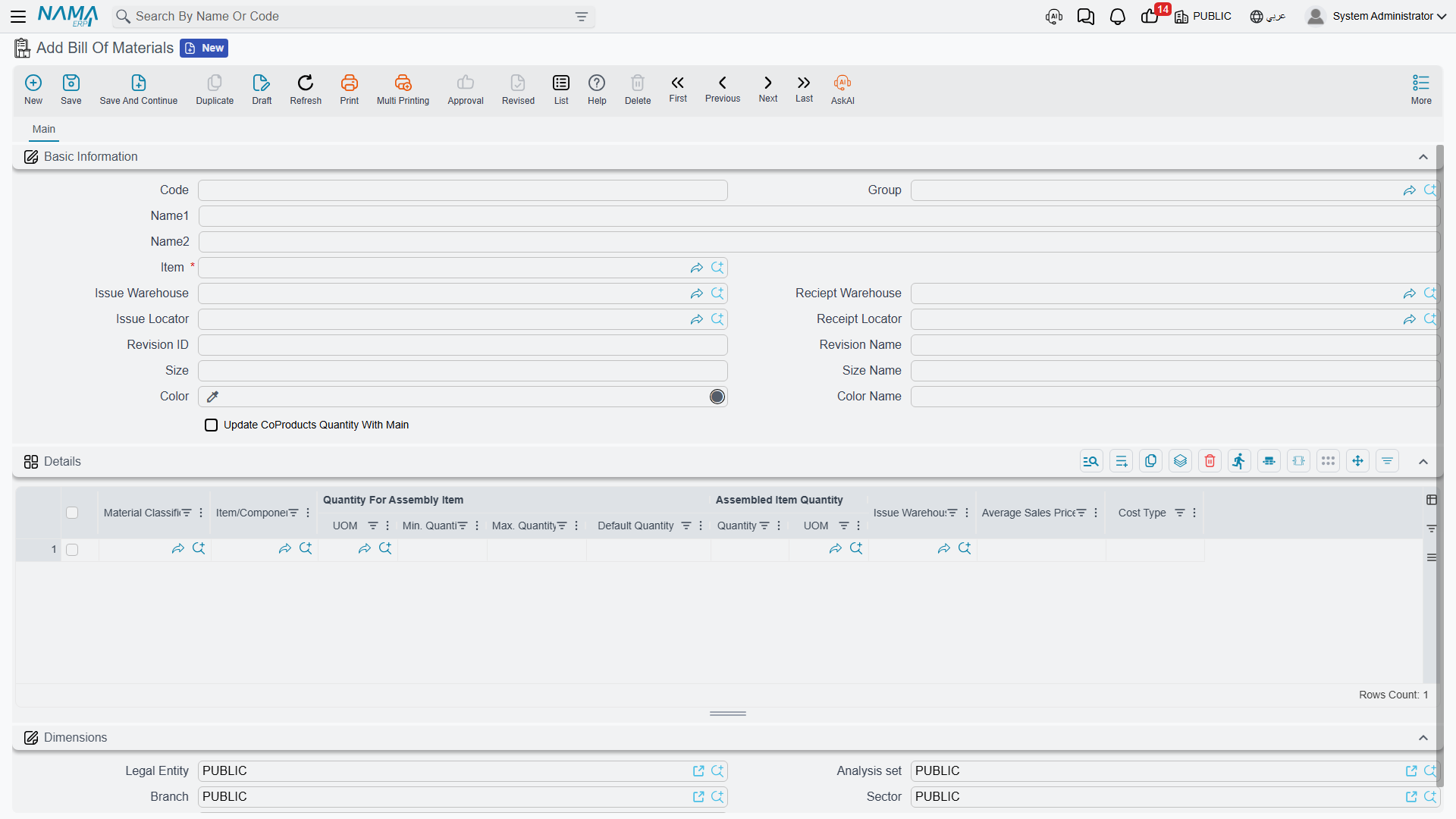Open AskAI assistant
Image resolution: width=1456 pixels, height=819 pixels.
(843, 89)
